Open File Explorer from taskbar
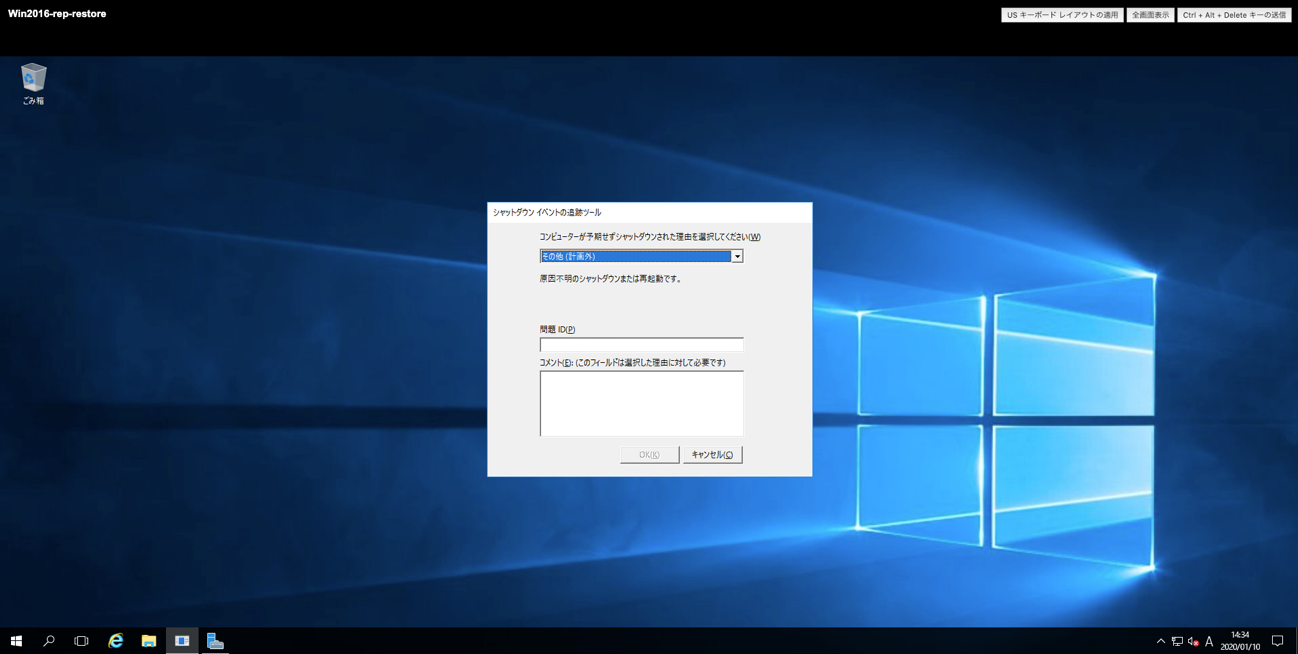The height and width of the screenshot is (654, 1298). 148,641
